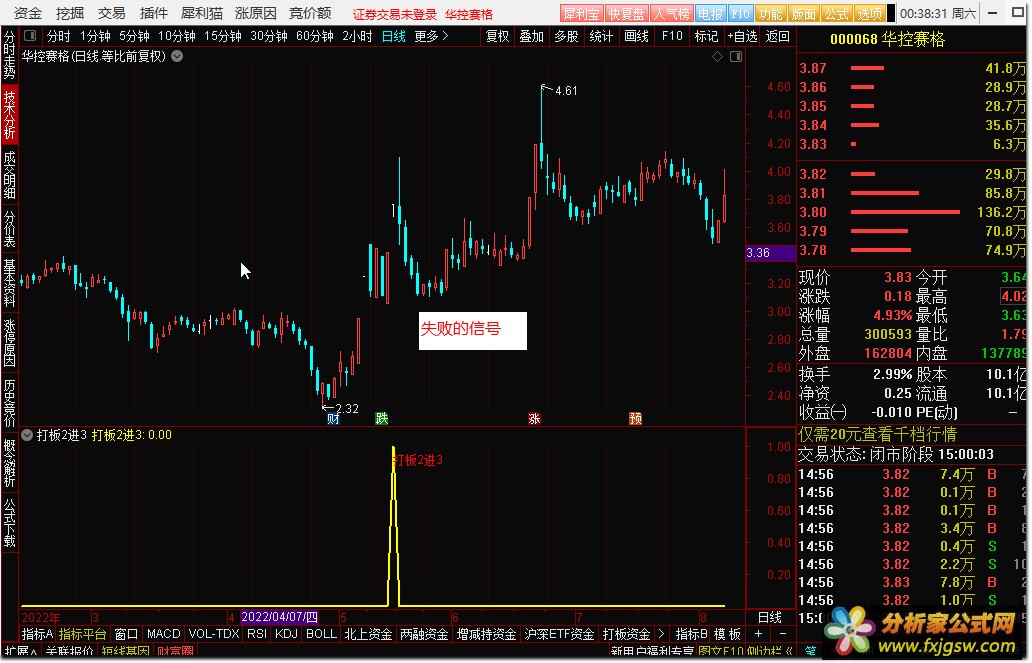The image size is (1032, 663).
Task: Click the red 涨 marker on chart
Action: [x=534, y=419]
